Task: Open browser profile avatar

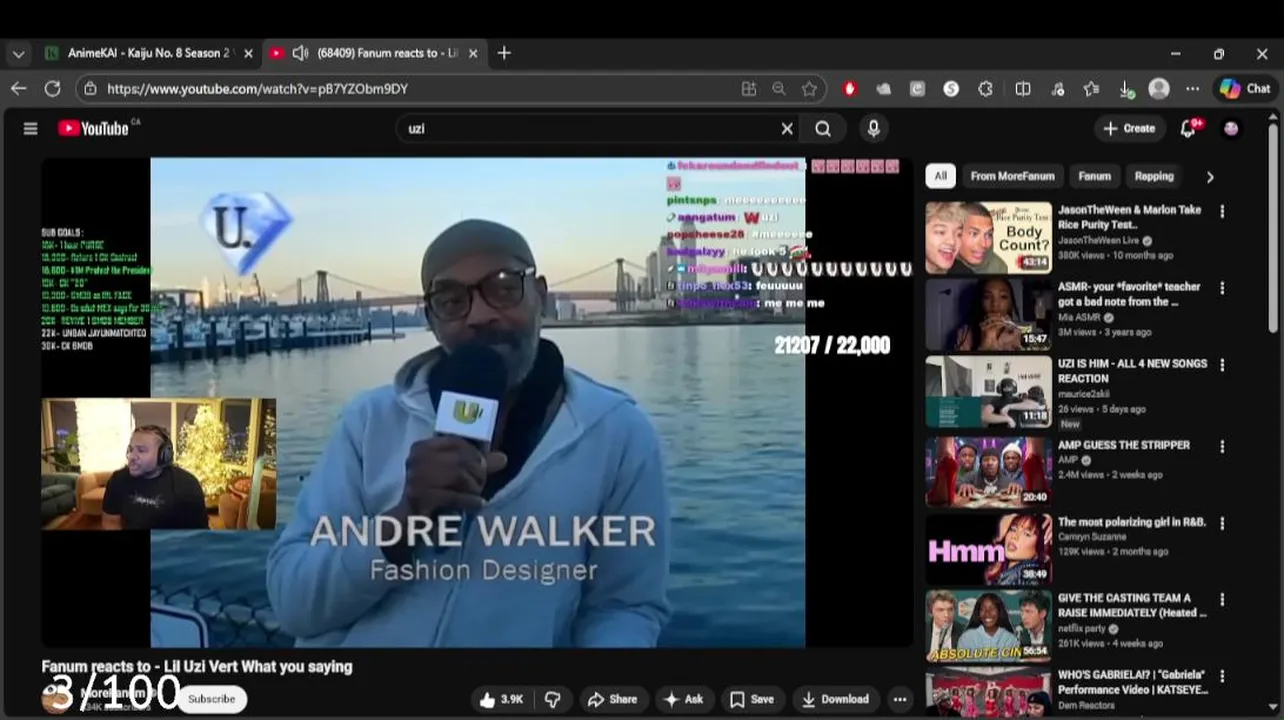Action: (1159, 89)
